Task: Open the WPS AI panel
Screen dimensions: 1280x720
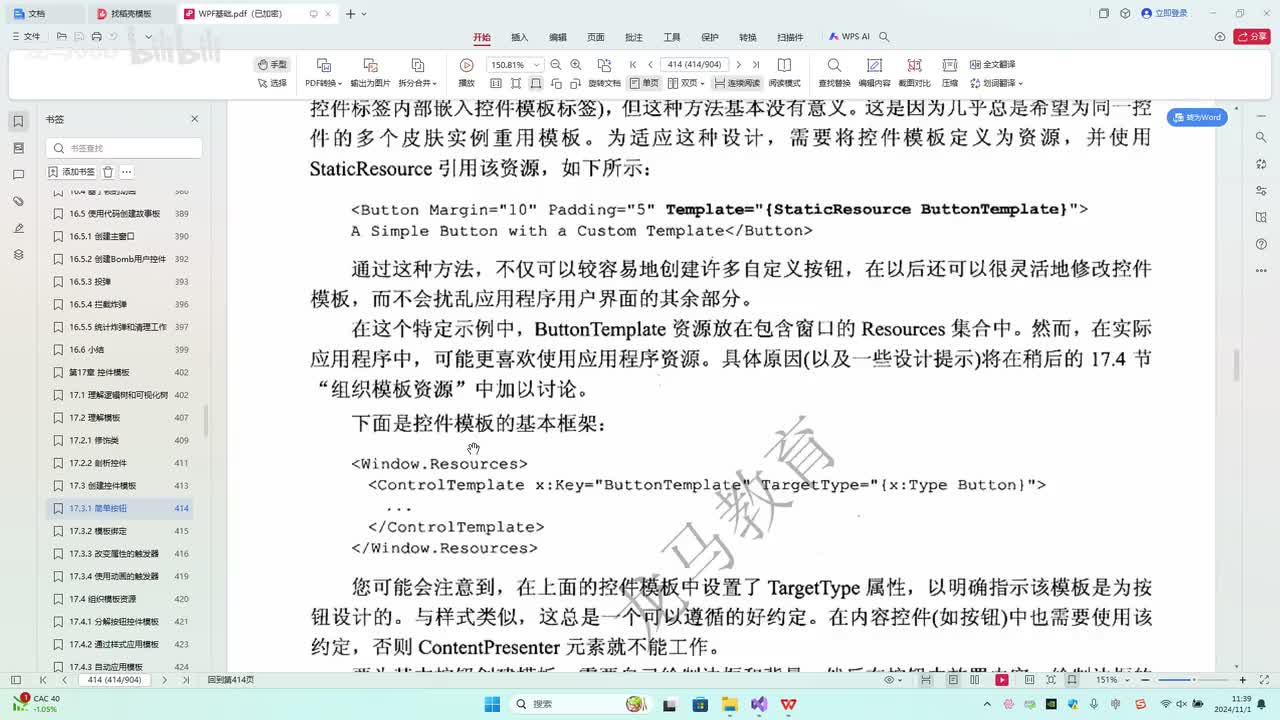Action: click(849, 37)
